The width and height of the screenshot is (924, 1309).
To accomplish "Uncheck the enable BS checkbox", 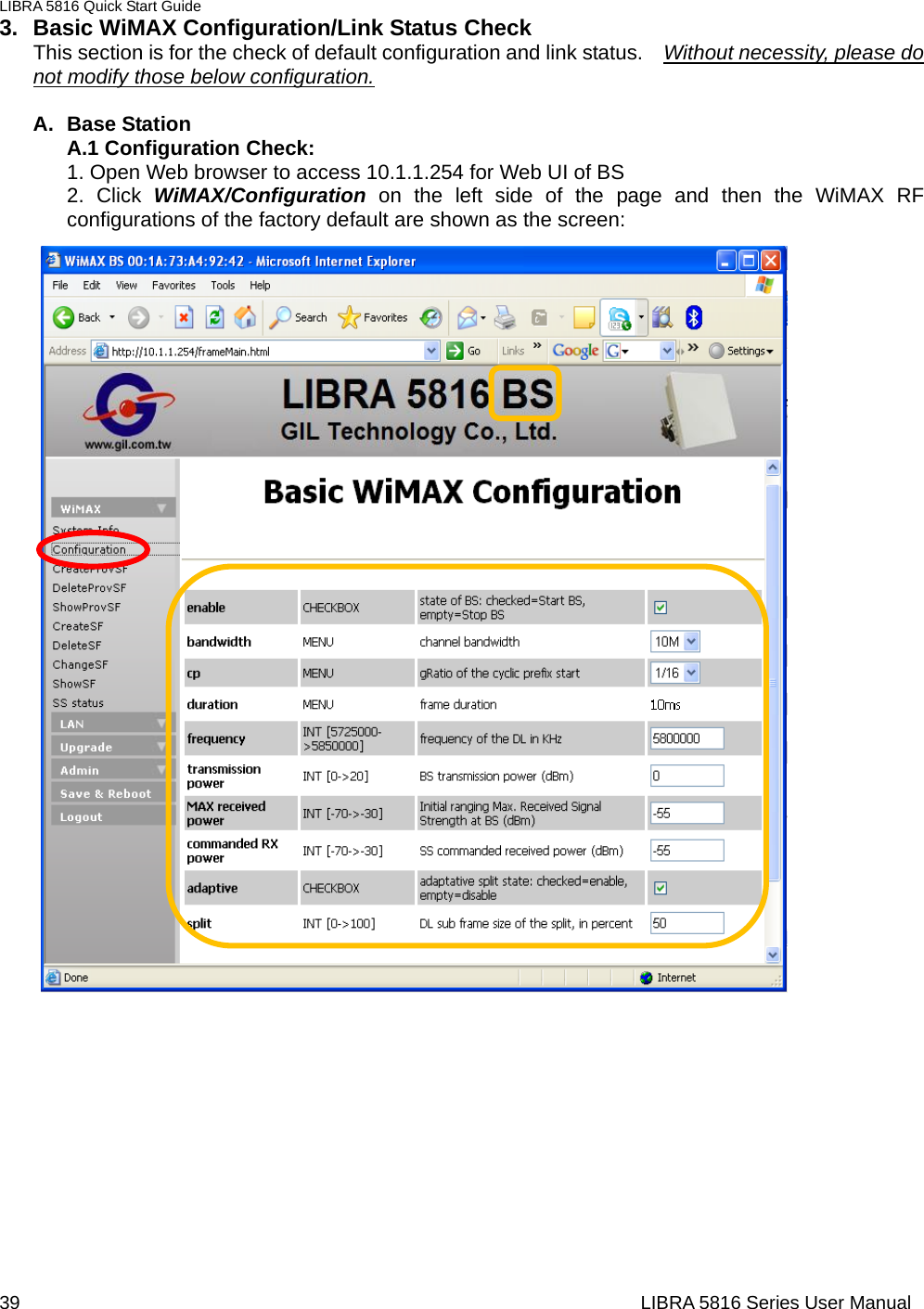I will point(661,608).
